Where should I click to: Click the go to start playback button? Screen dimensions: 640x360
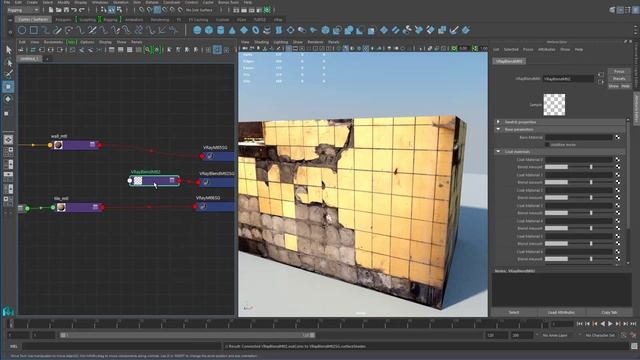click(x=579, y=324)
